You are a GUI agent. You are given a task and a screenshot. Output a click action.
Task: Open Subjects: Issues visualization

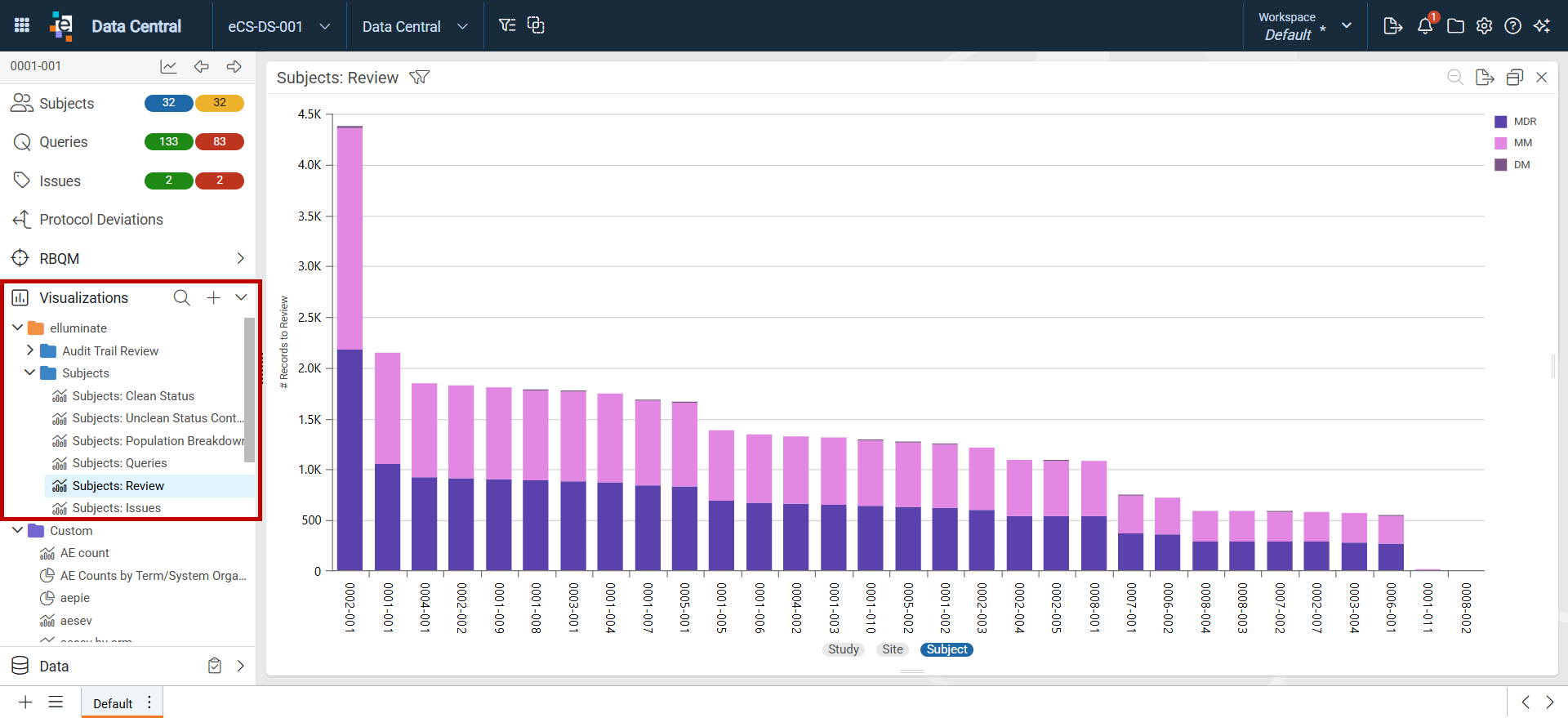[x=116, y=508]
